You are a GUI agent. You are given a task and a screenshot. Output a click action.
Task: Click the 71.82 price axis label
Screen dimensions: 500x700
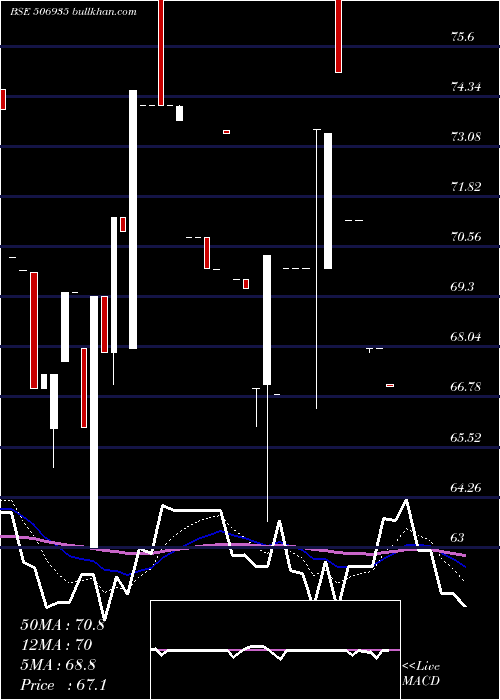466,187
